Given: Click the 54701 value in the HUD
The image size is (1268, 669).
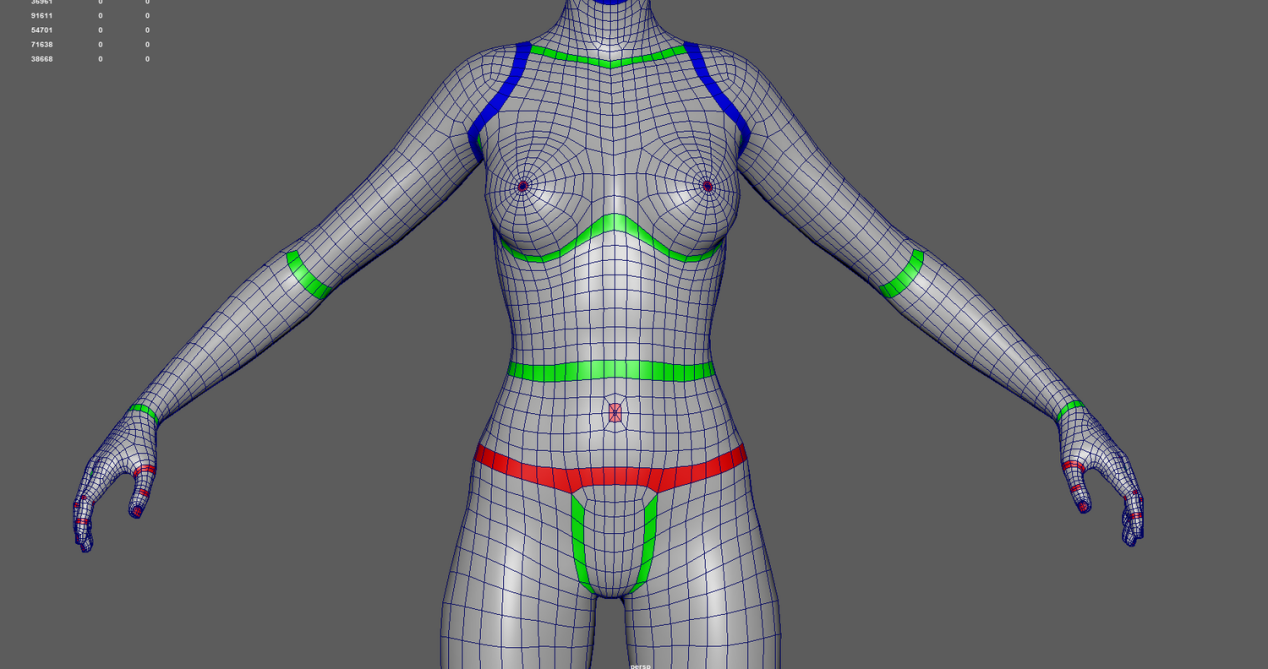Looking at the screenshot, I should coord(42,30).
